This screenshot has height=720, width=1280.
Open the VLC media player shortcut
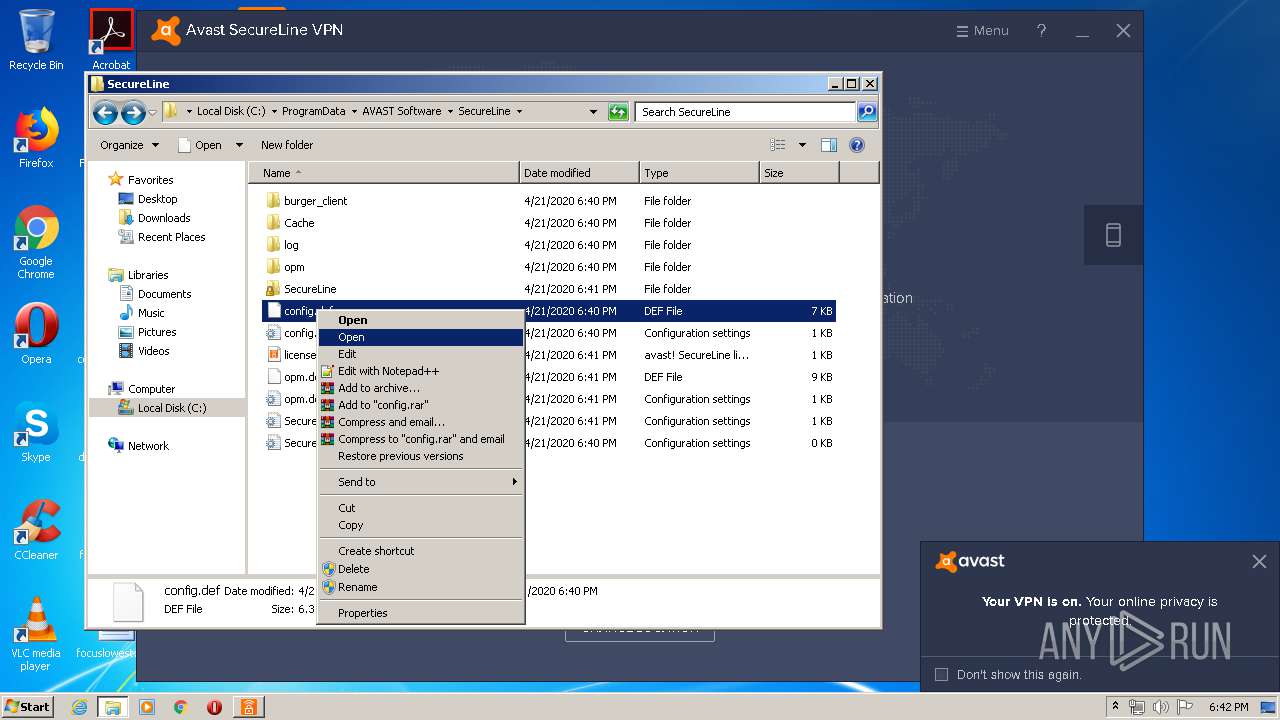pos(36,634)
